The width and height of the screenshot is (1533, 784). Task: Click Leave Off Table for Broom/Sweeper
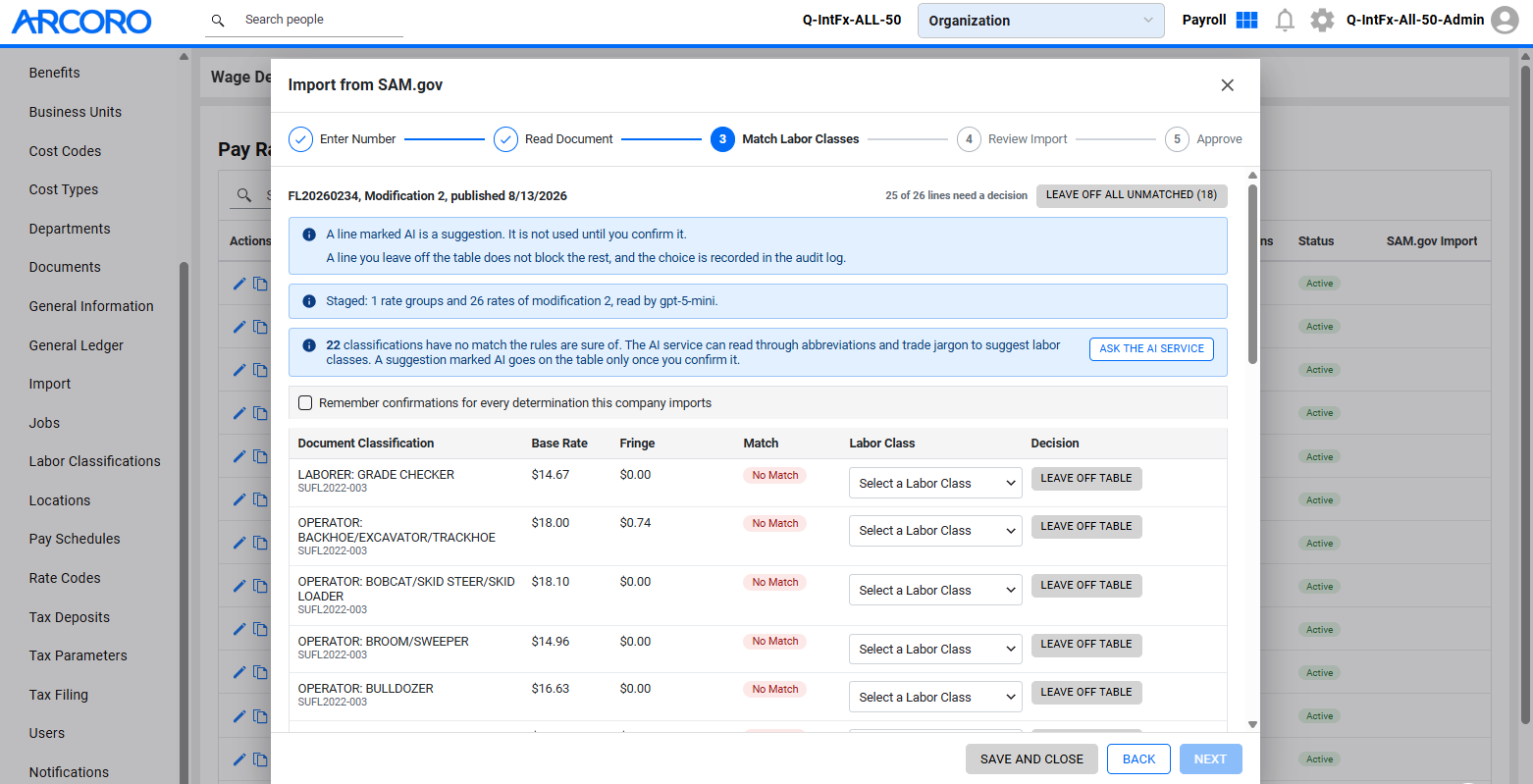pos(1086,645)
